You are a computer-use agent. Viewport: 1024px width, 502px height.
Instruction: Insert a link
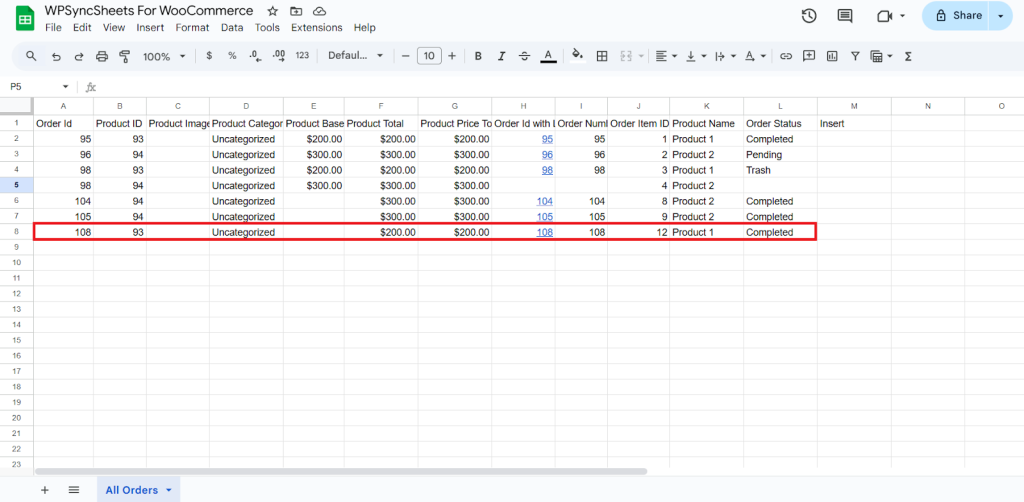pos(786,56)
